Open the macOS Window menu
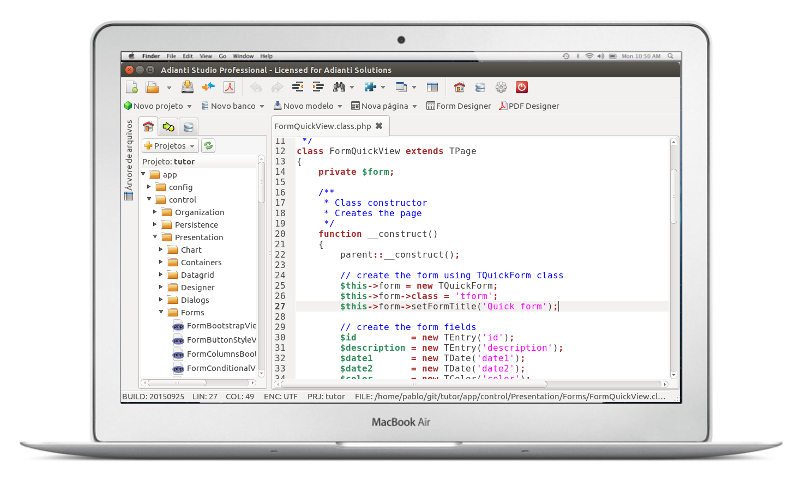800x483 pixels. [x=243, y=56]
